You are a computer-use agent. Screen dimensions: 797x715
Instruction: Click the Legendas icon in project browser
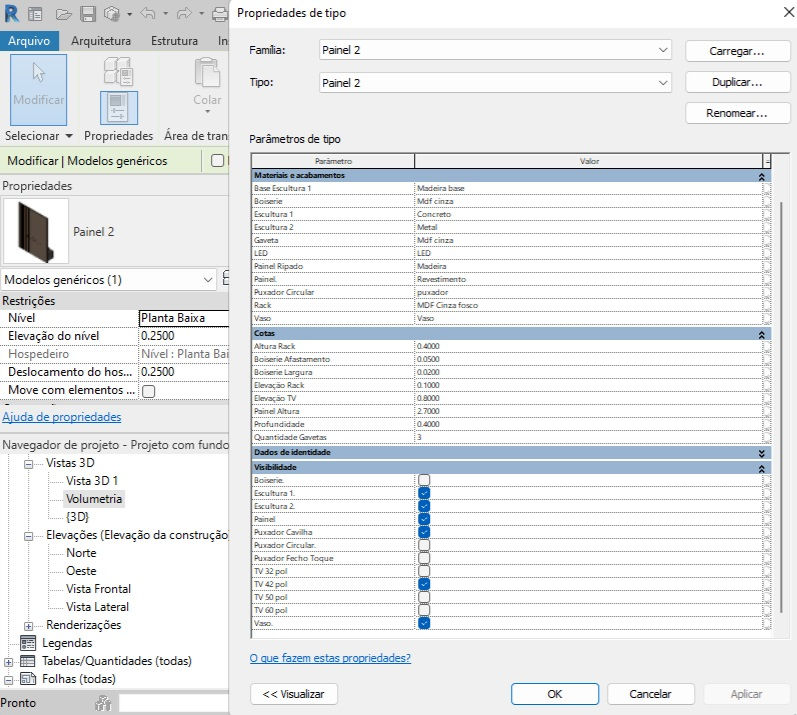[28, 643]
